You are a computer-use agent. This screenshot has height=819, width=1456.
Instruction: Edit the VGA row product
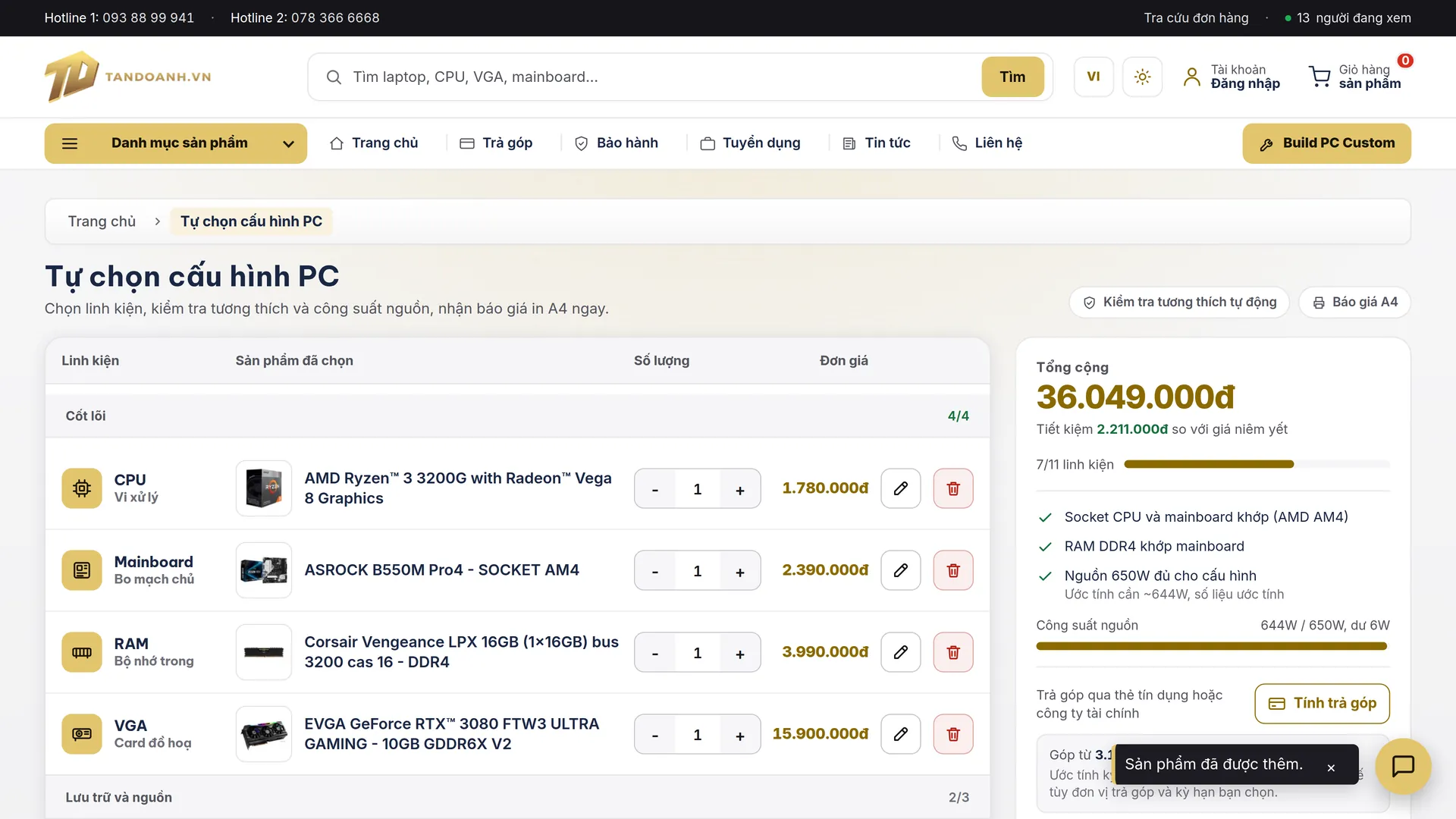pos(901,734)
